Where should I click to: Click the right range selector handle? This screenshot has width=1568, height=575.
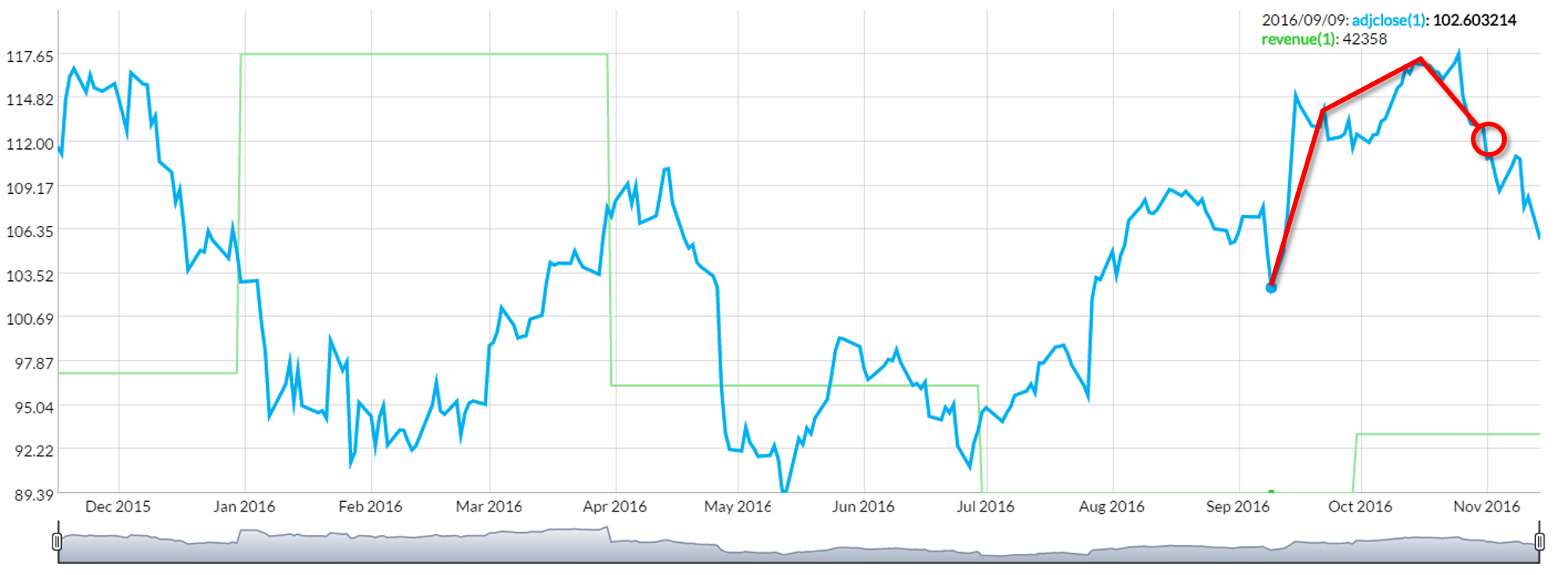tap(1540, 541)
